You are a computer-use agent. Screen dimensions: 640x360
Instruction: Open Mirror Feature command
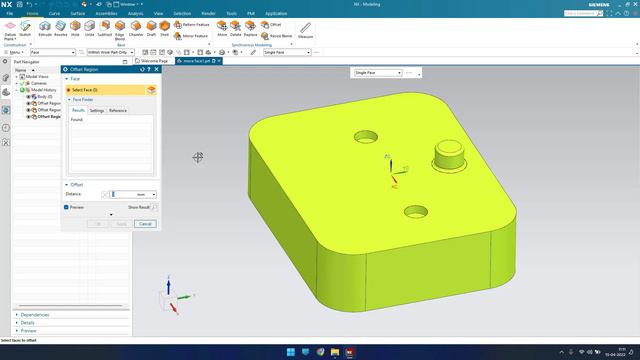(191, 36)
